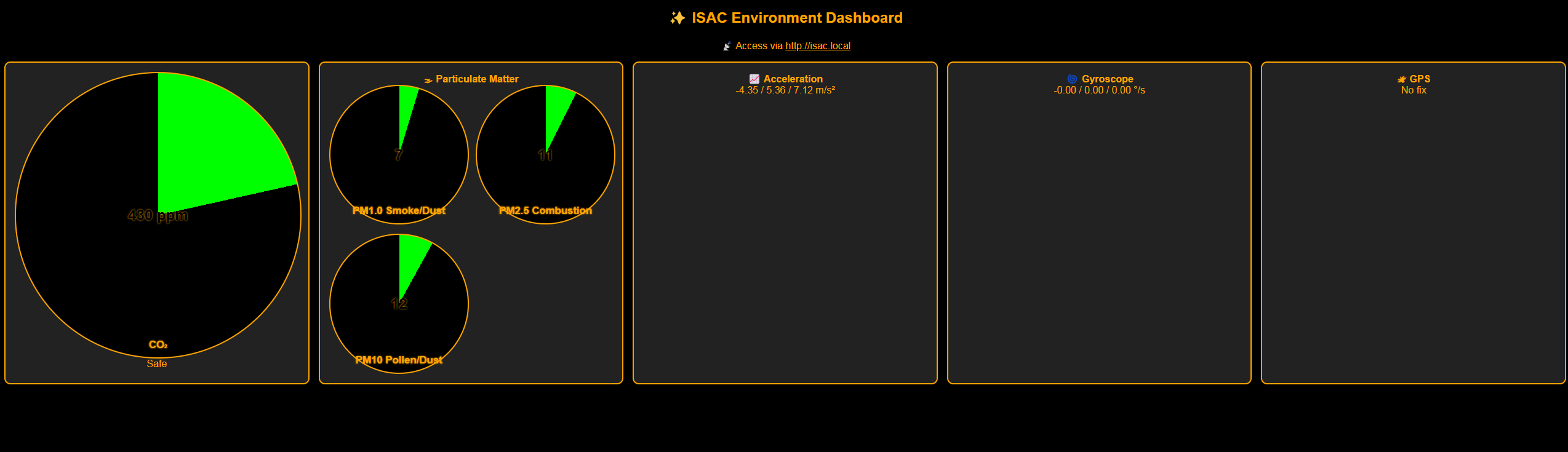Click the sparkles icon beside dashboard title

(x=678, y=18)
